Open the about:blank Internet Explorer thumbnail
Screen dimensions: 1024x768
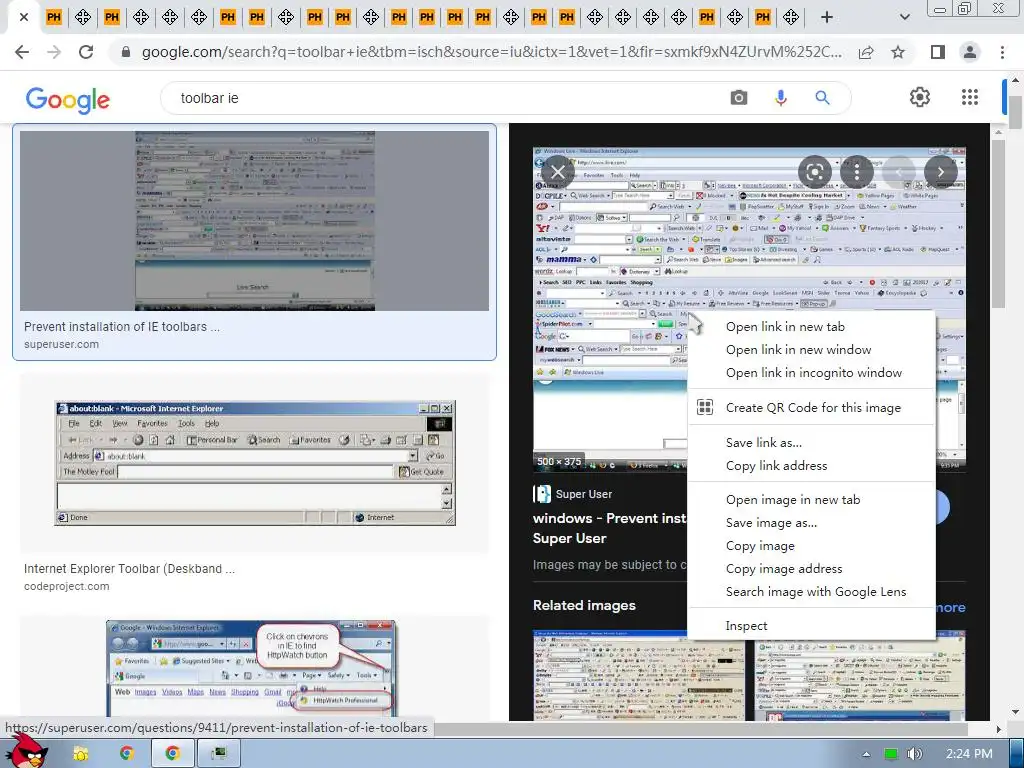coord(255,463)
